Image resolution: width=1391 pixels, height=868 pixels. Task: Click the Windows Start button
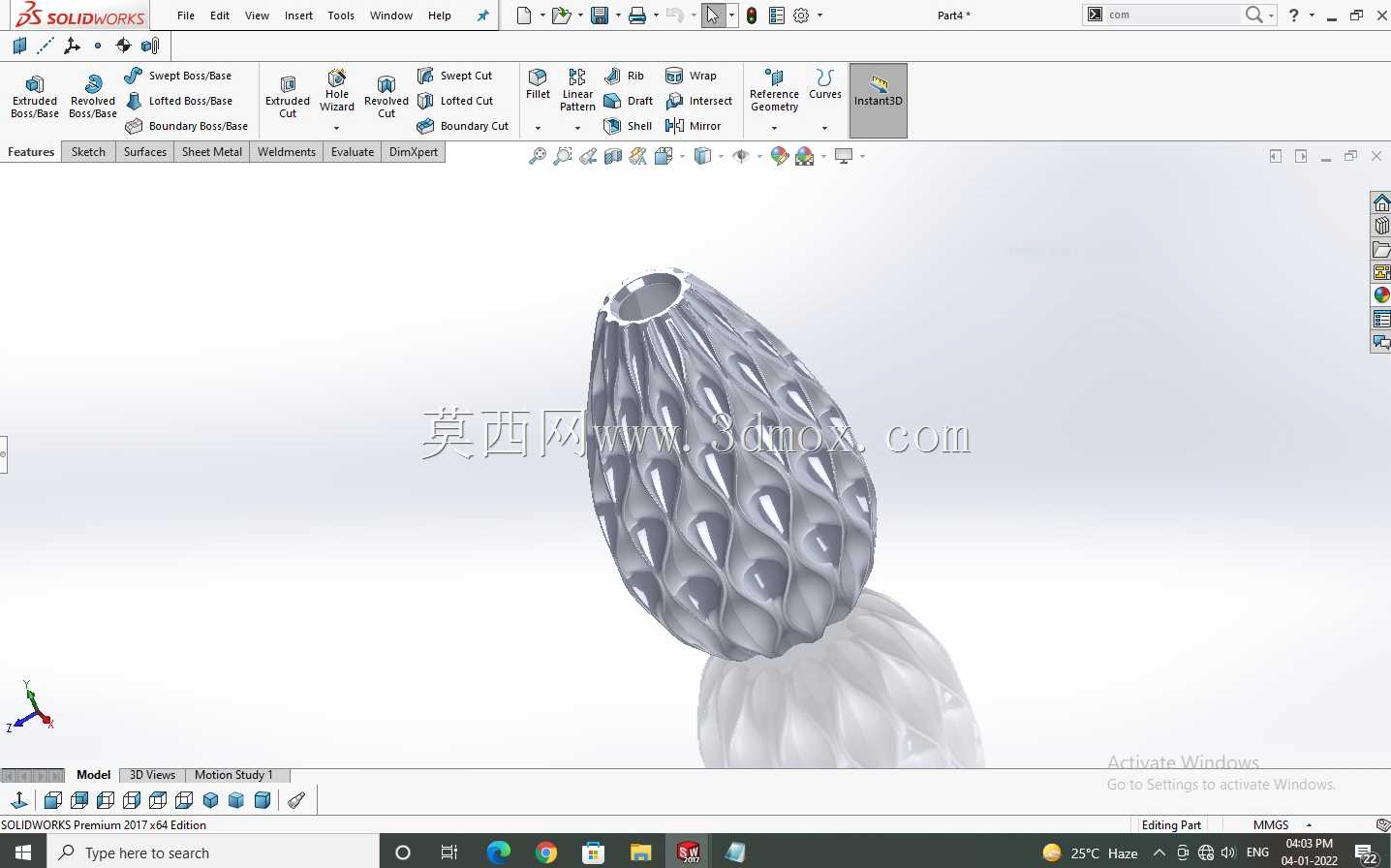[x=23, y=852]
